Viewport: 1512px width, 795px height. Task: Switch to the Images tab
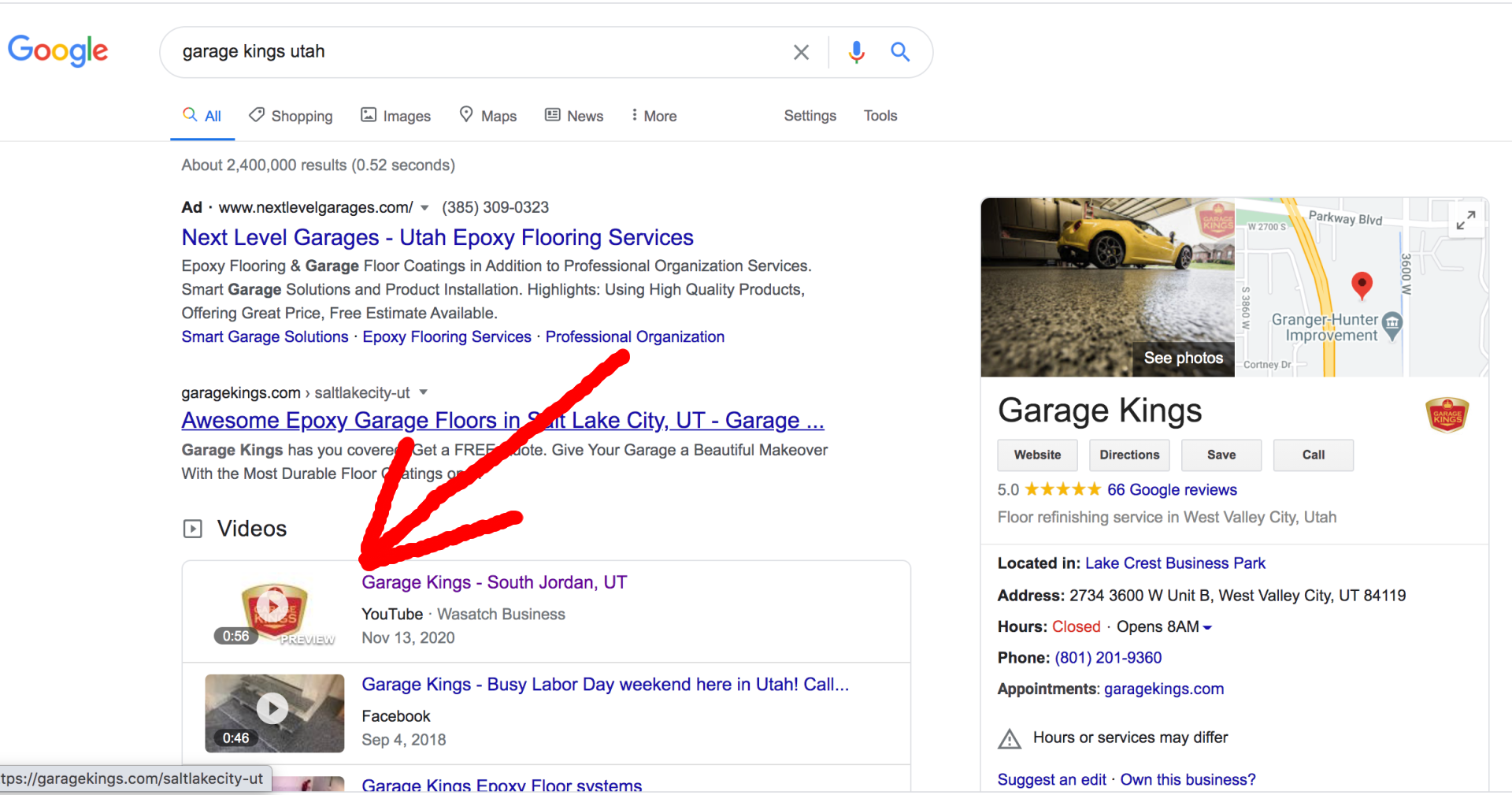pyautogui.click(x=395, y=116)
